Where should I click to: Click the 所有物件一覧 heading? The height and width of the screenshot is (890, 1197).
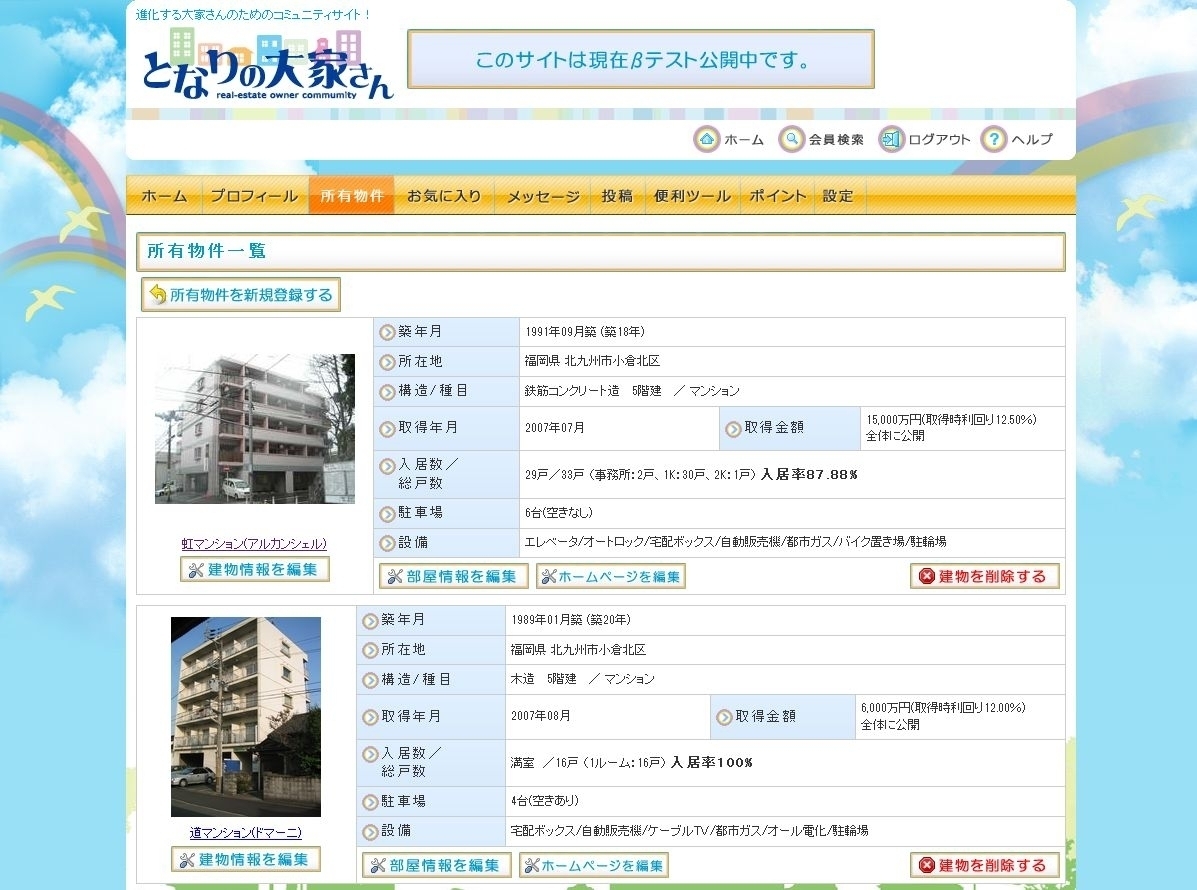206,251
